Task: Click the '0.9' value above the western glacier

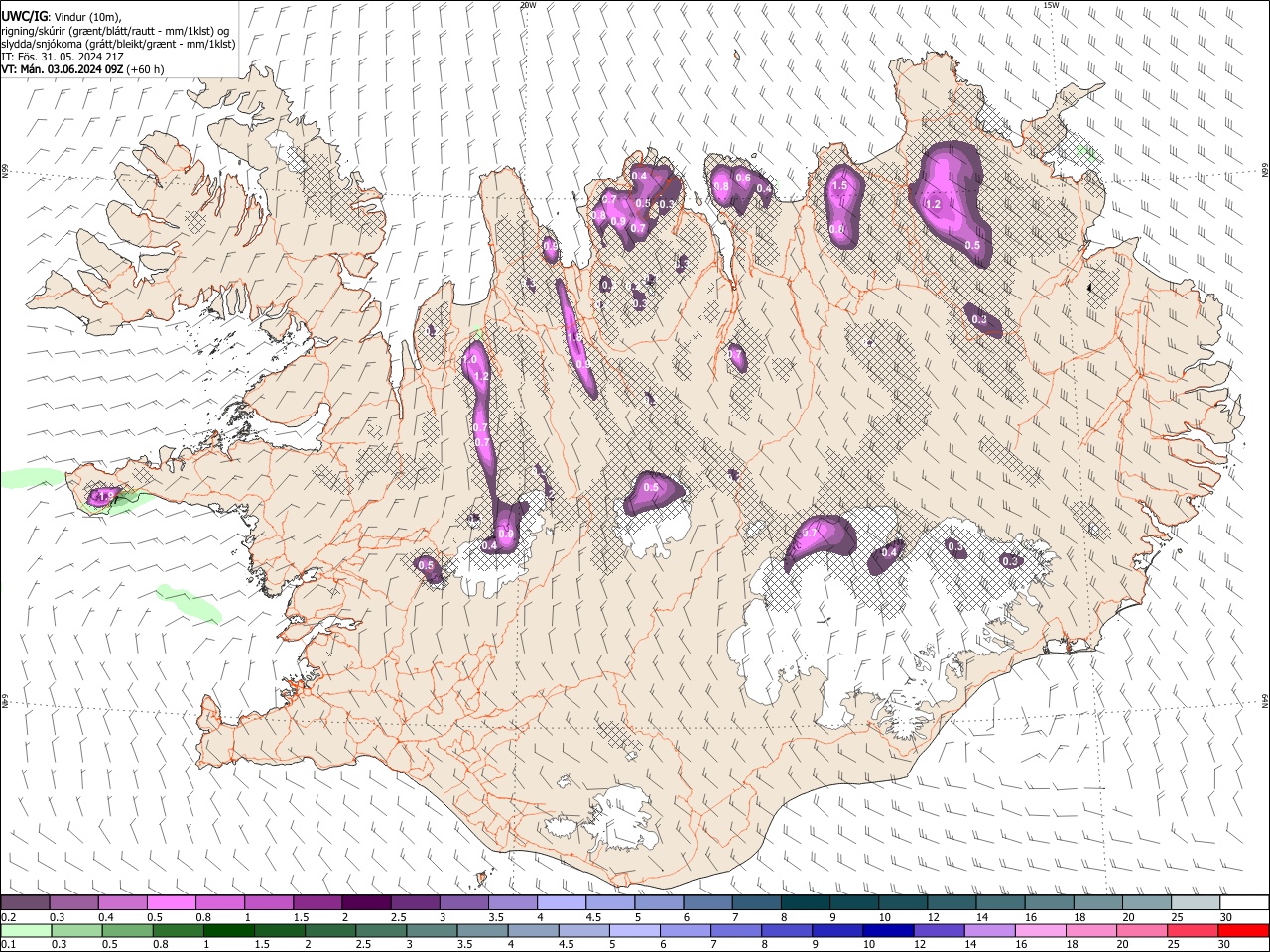Action: click(506, 534)
